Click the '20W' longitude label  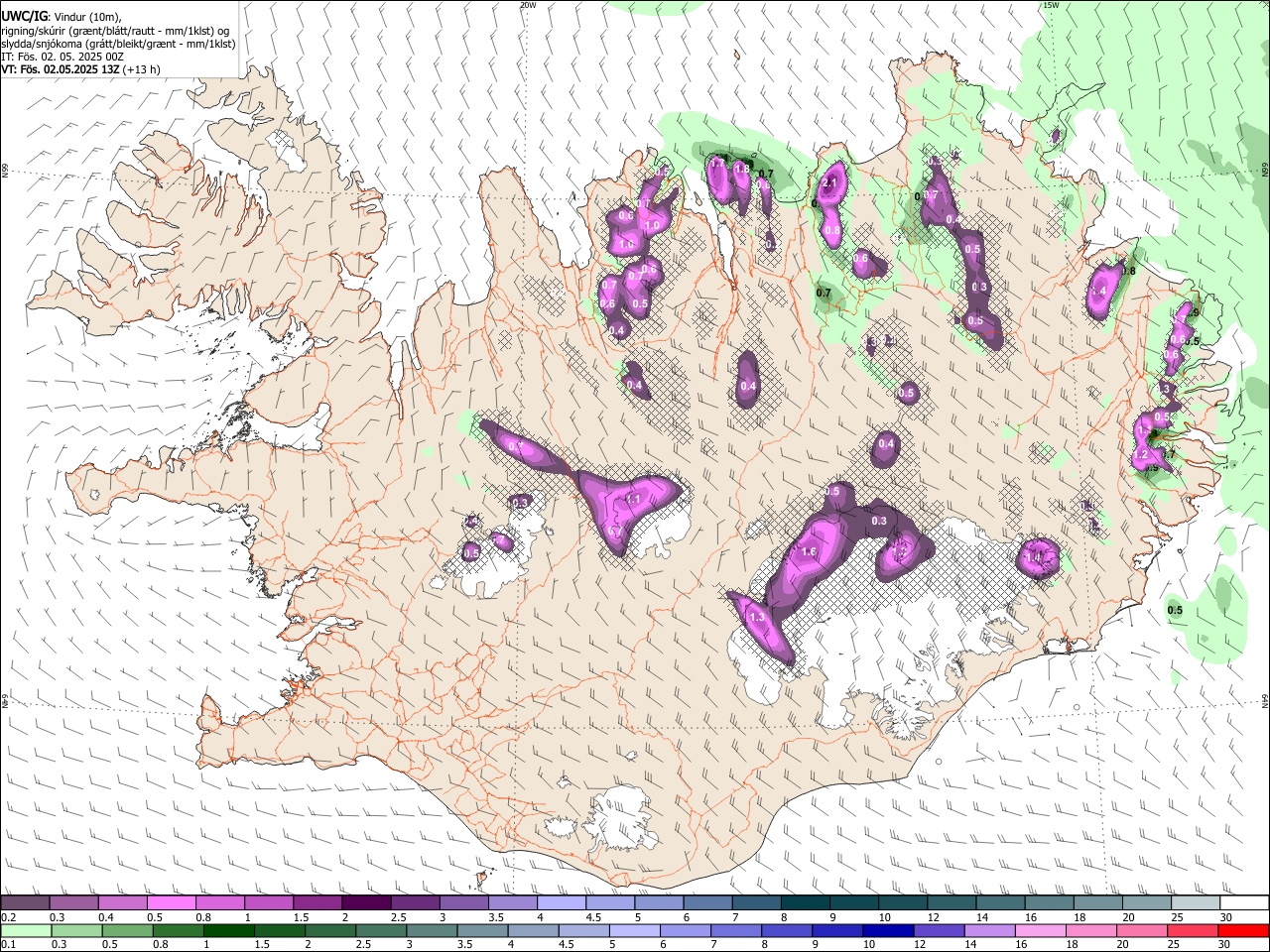tap(528, 5)
